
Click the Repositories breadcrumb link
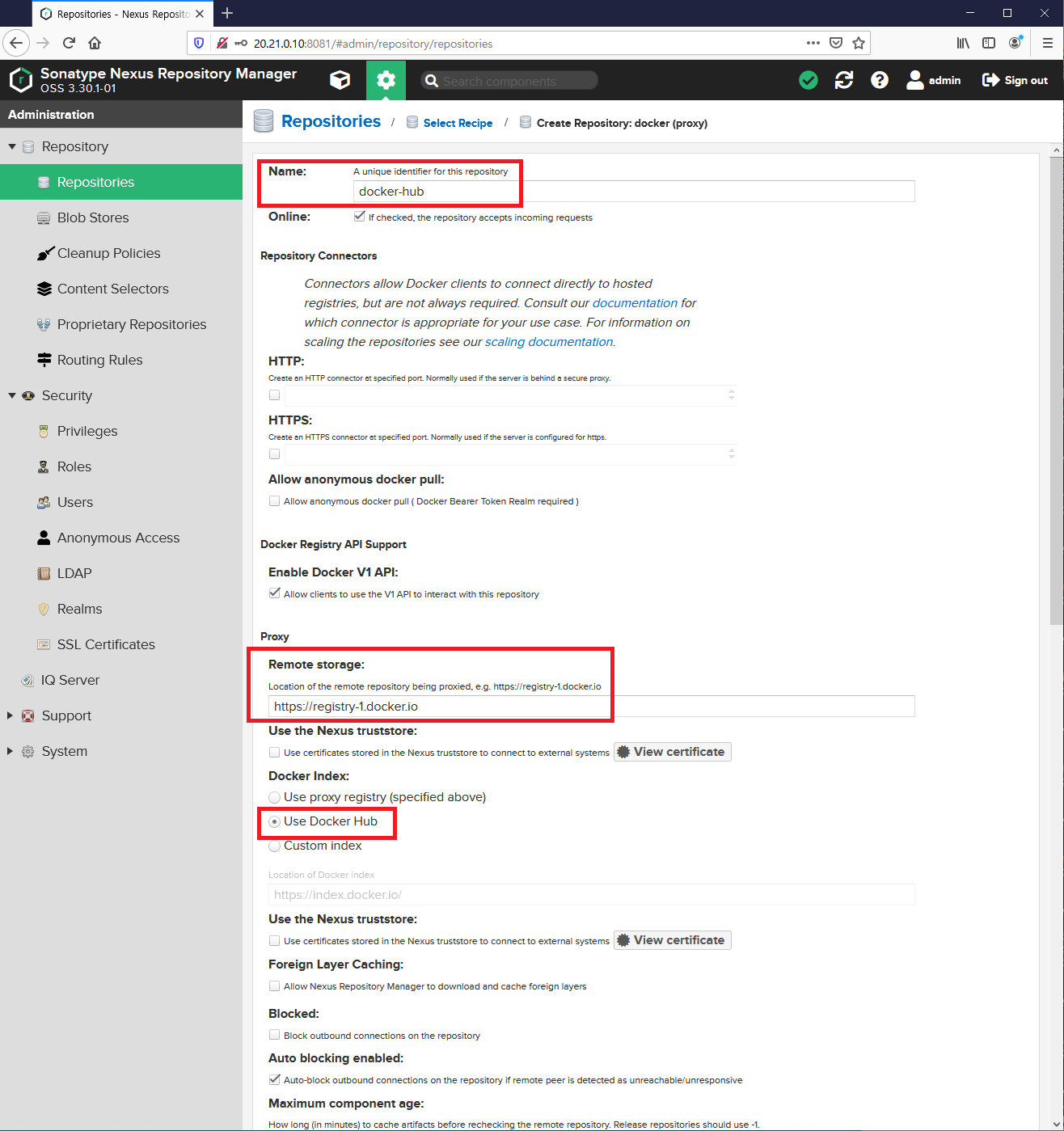(331, 121)
